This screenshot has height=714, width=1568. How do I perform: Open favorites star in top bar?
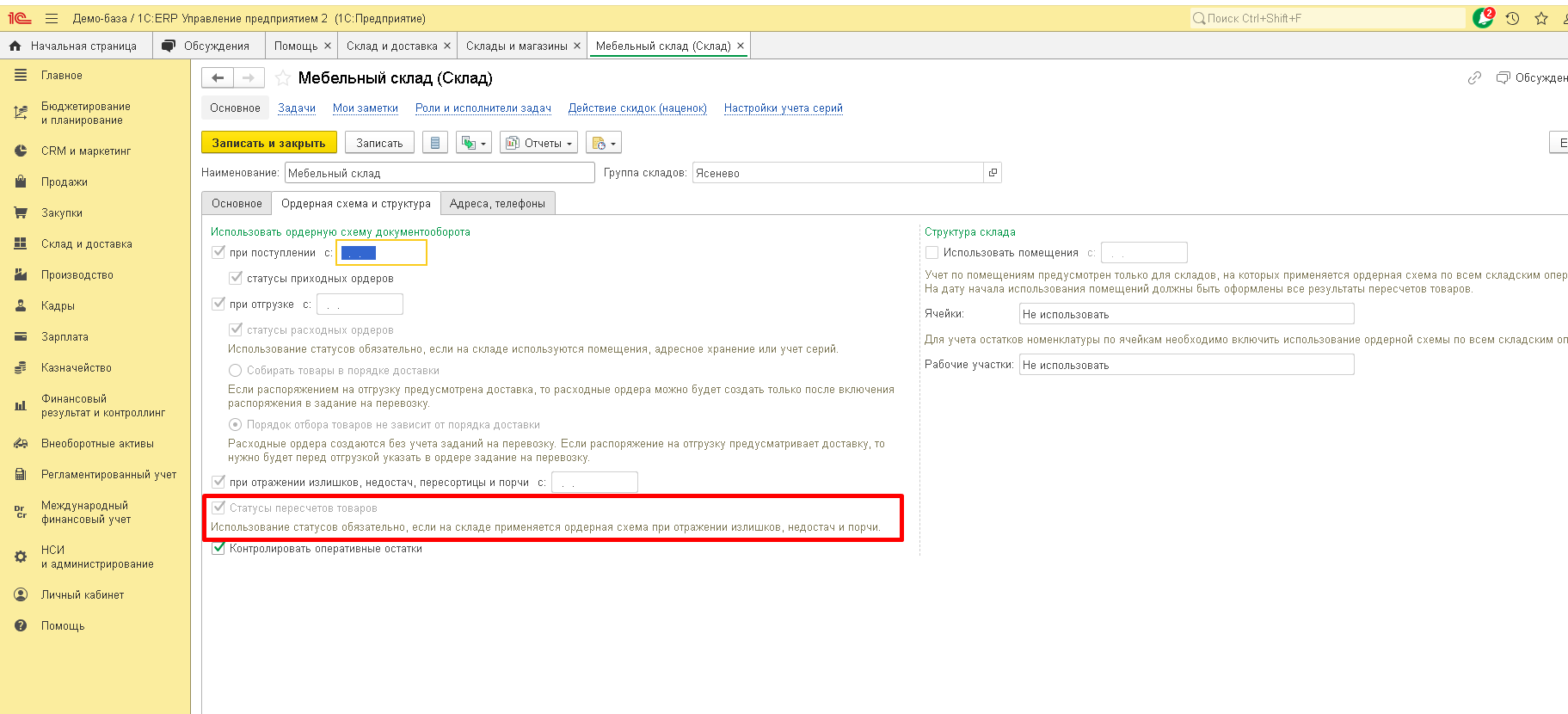click(x=1541, y=18)
